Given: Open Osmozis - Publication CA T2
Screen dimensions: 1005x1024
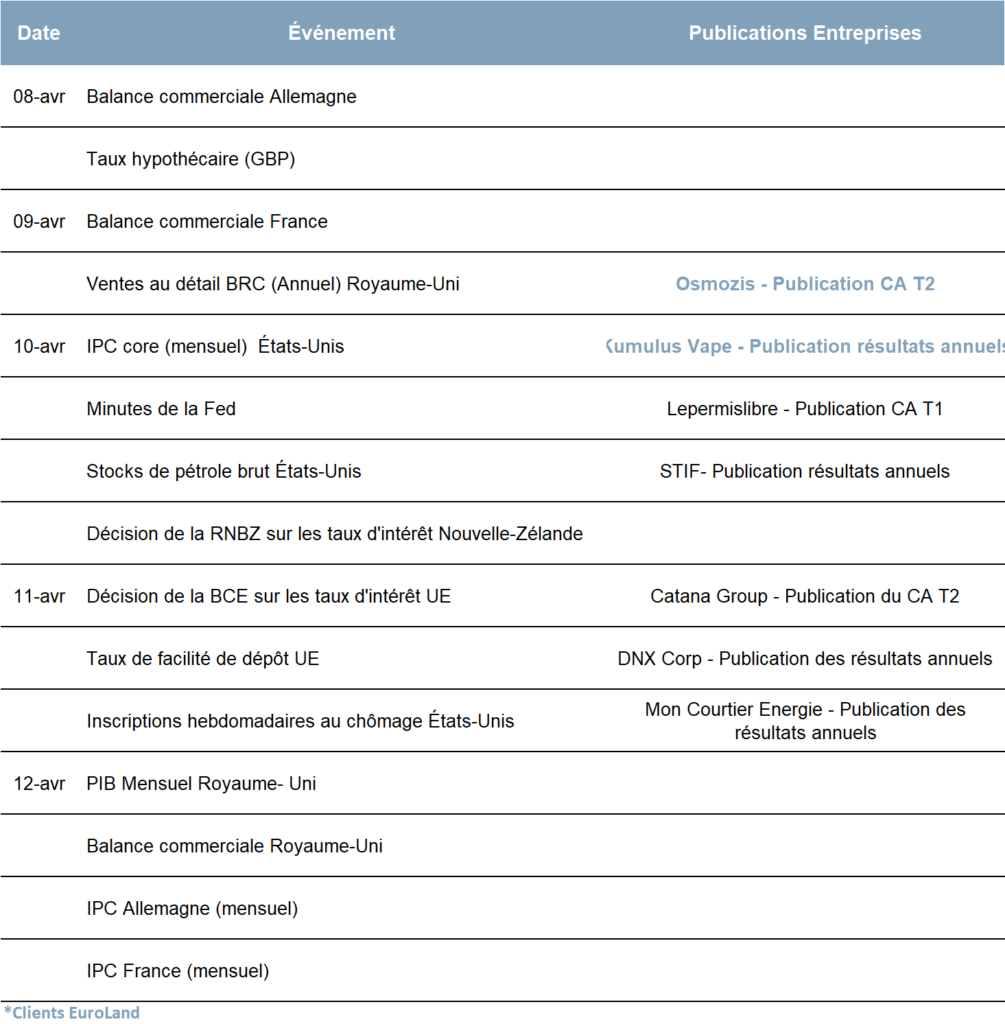Looking at the screenshot, I should tap(805, 284).
